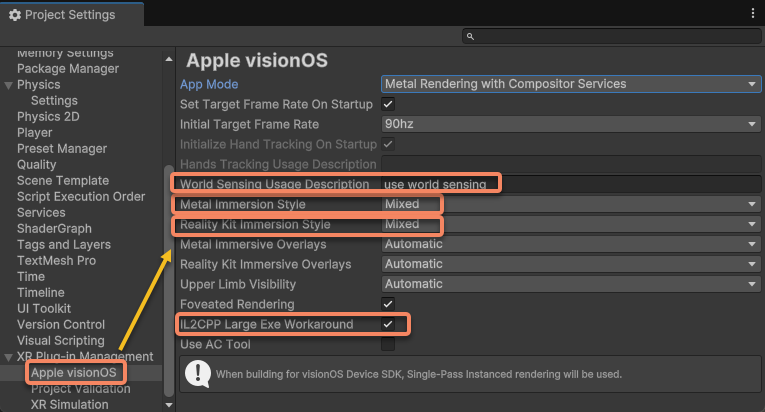Collapse the XR Plug-in Management section

point(9,357)
